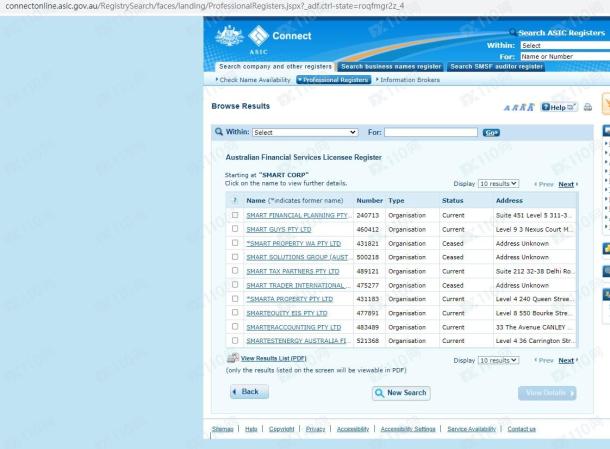
Task: Open SMART GUYS PTY LTD details
Action: 279,230
